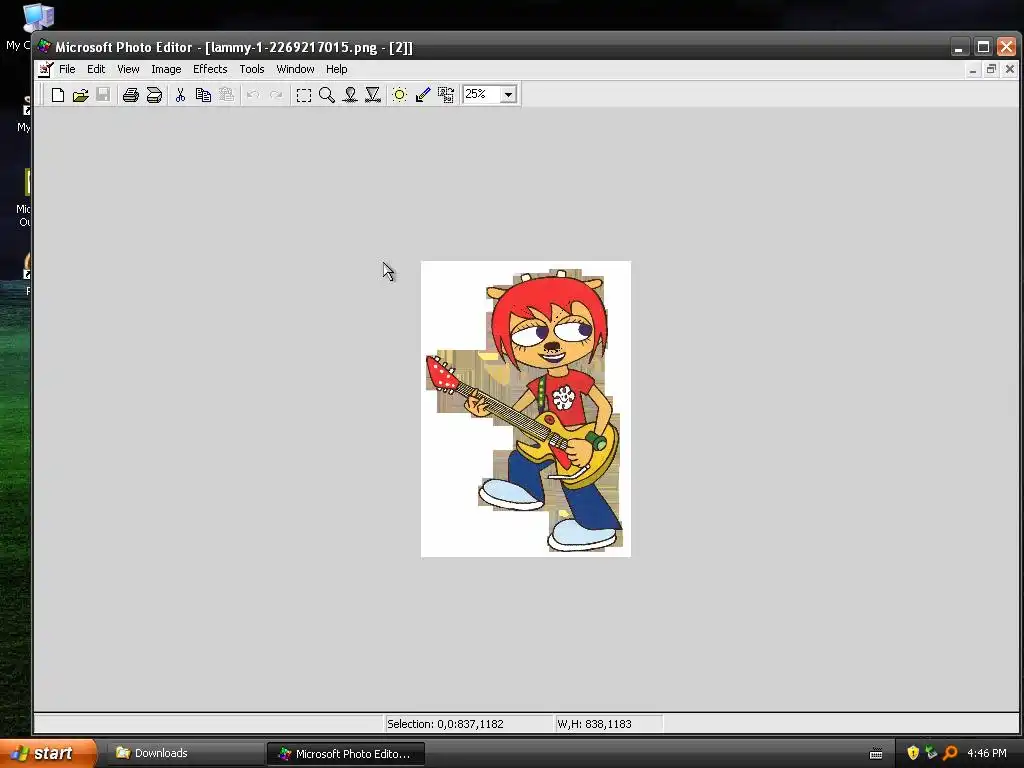Click the keyboard icon in taskbar
The height and width of the screenshot is (768, 1024).
[x=876, y=754]
